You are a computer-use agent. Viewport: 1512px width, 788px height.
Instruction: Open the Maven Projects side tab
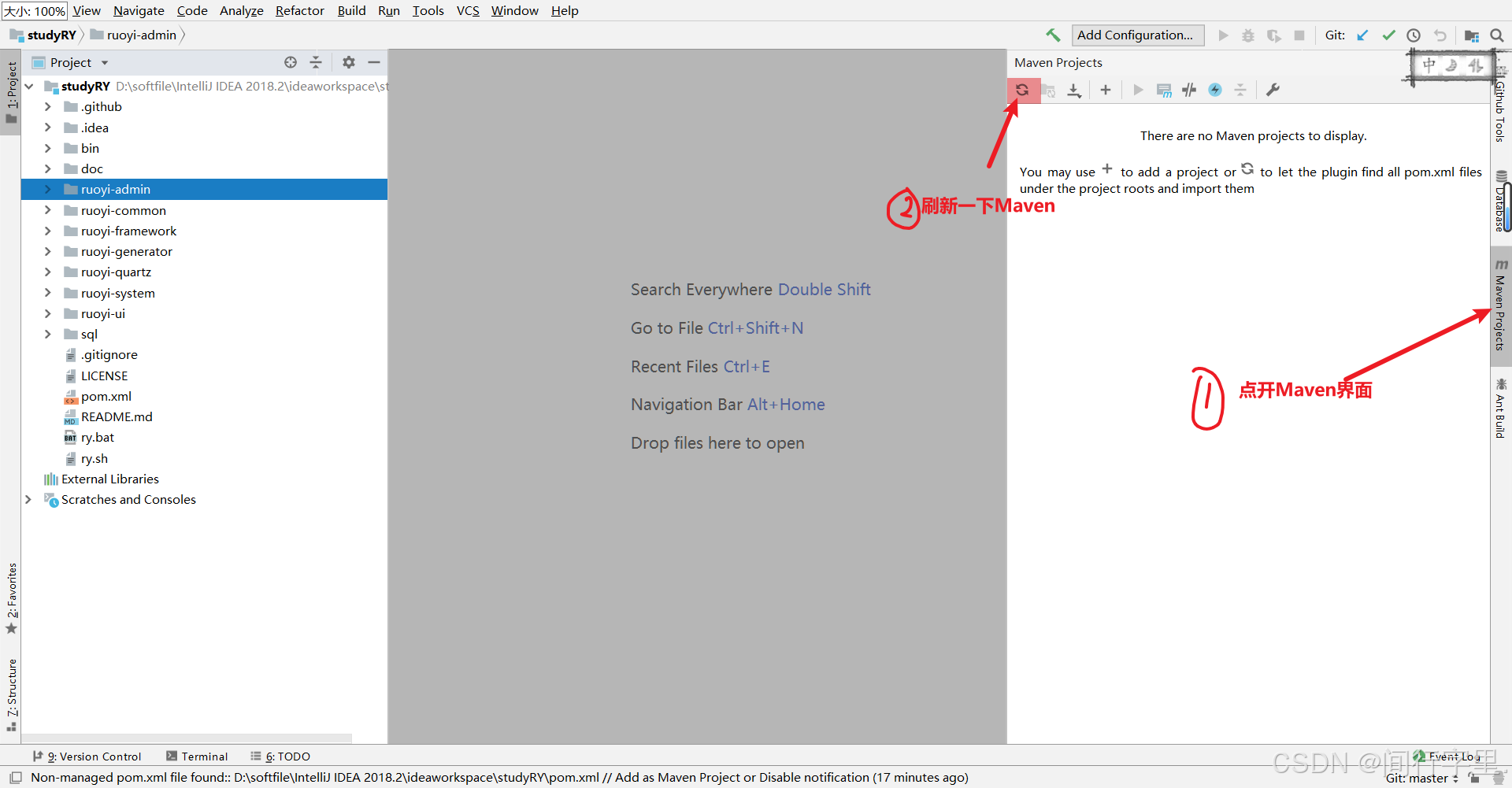(1501, 305)
